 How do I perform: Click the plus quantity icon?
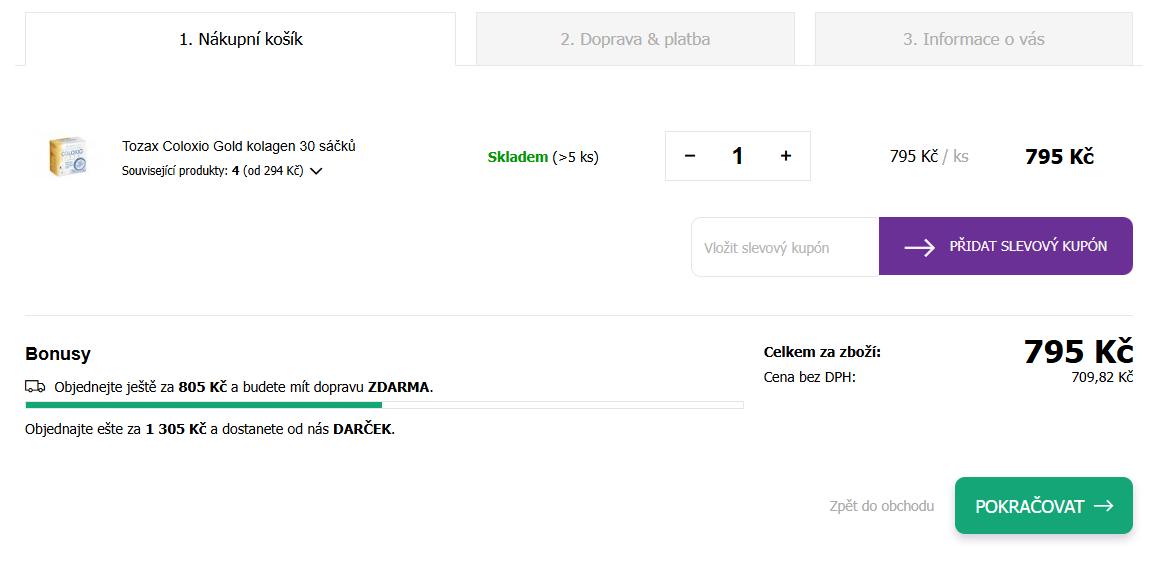pos(786,156)
